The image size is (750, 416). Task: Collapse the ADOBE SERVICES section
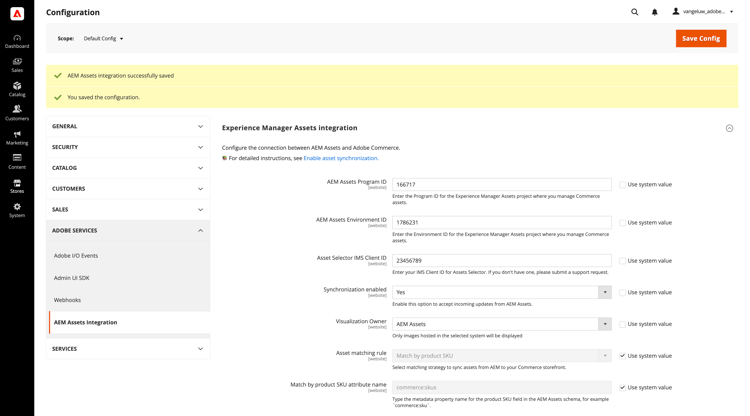point(128,230)
